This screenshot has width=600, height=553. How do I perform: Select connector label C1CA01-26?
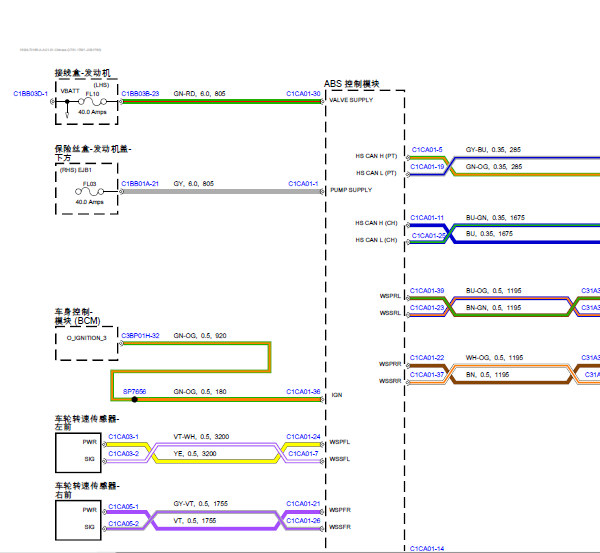(x=303, y=520)
